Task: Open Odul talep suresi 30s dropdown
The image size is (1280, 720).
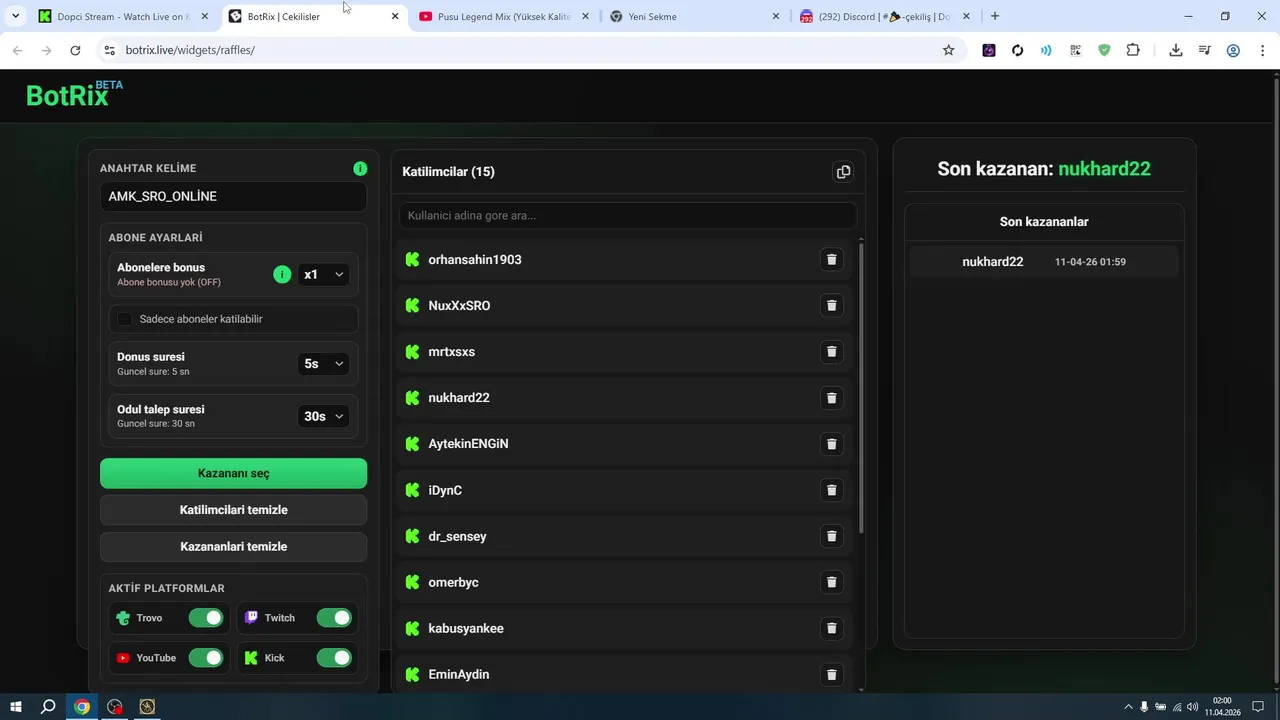Action: (324, 416)
